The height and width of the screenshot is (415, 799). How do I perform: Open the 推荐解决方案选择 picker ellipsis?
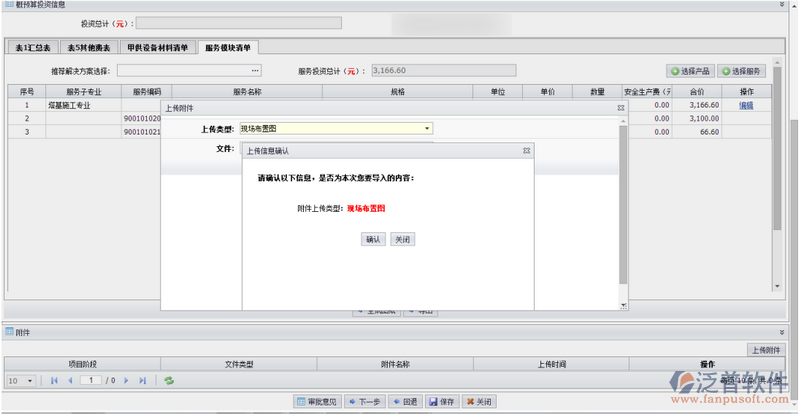click(255, 71)
